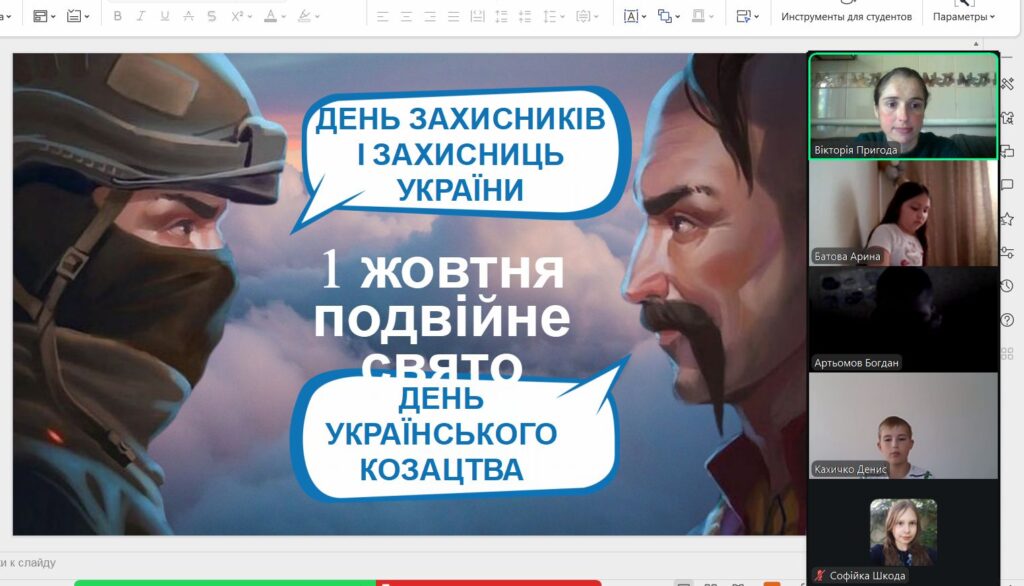Click the superscript X² icon
1024x586 pixels.
coord(237,16)
